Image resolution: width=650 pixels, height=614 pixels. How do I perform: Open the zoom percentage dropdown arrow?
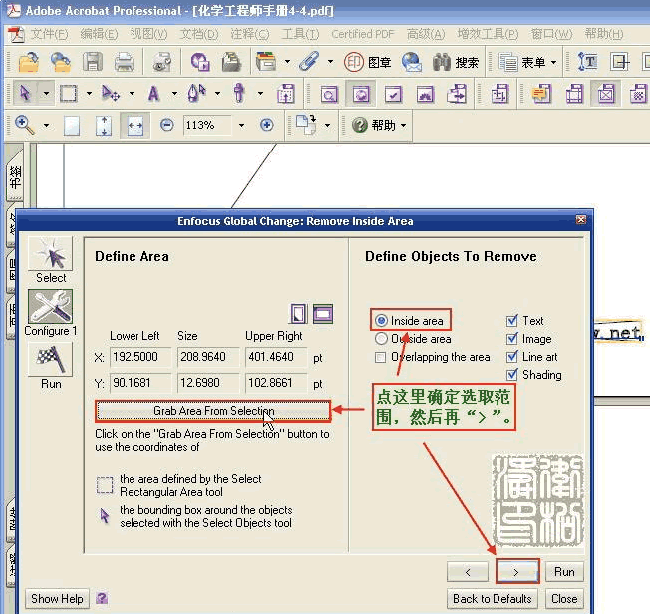(241, 125)
